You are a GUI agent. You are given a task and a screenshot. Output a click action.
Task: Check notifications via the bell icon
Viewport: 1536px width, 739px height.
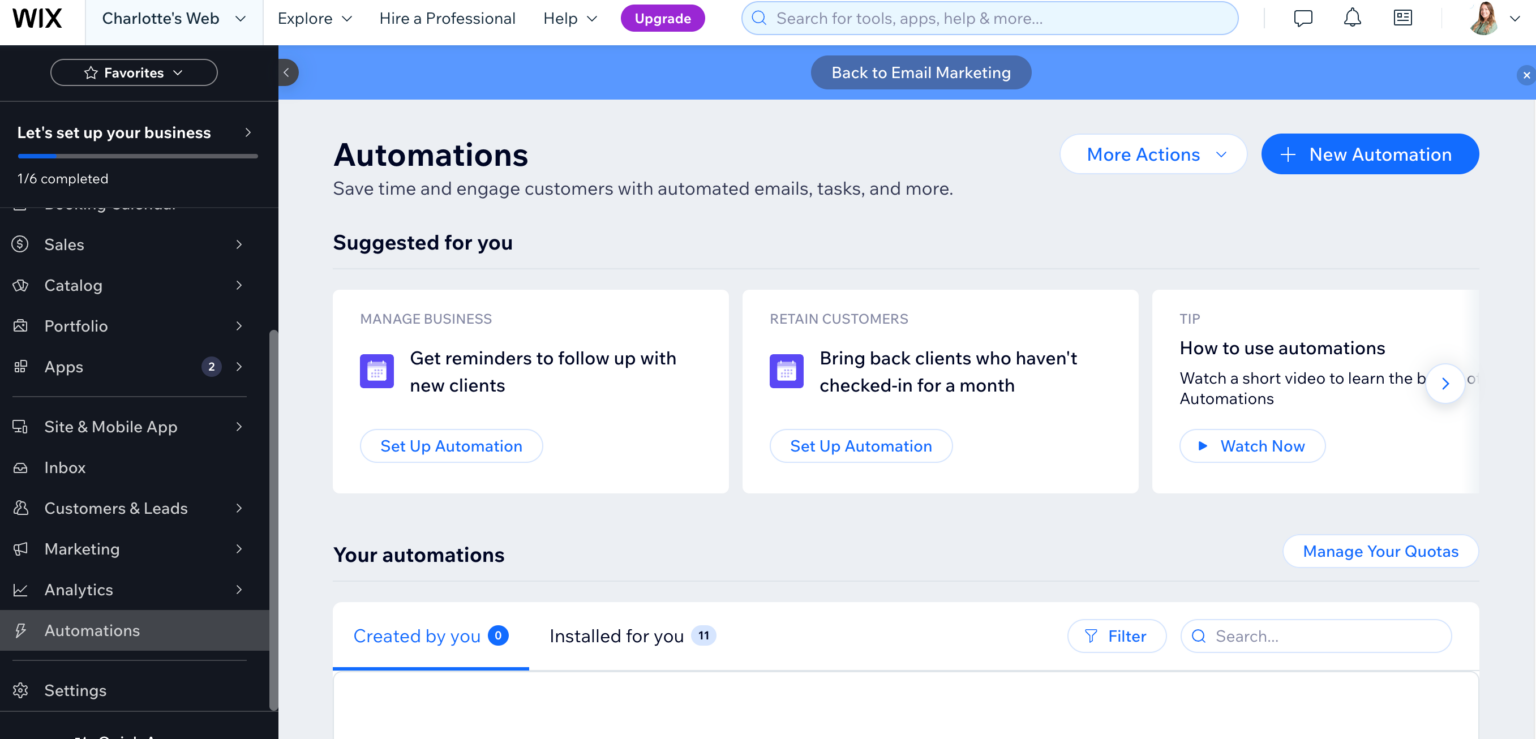(1352, 17)
